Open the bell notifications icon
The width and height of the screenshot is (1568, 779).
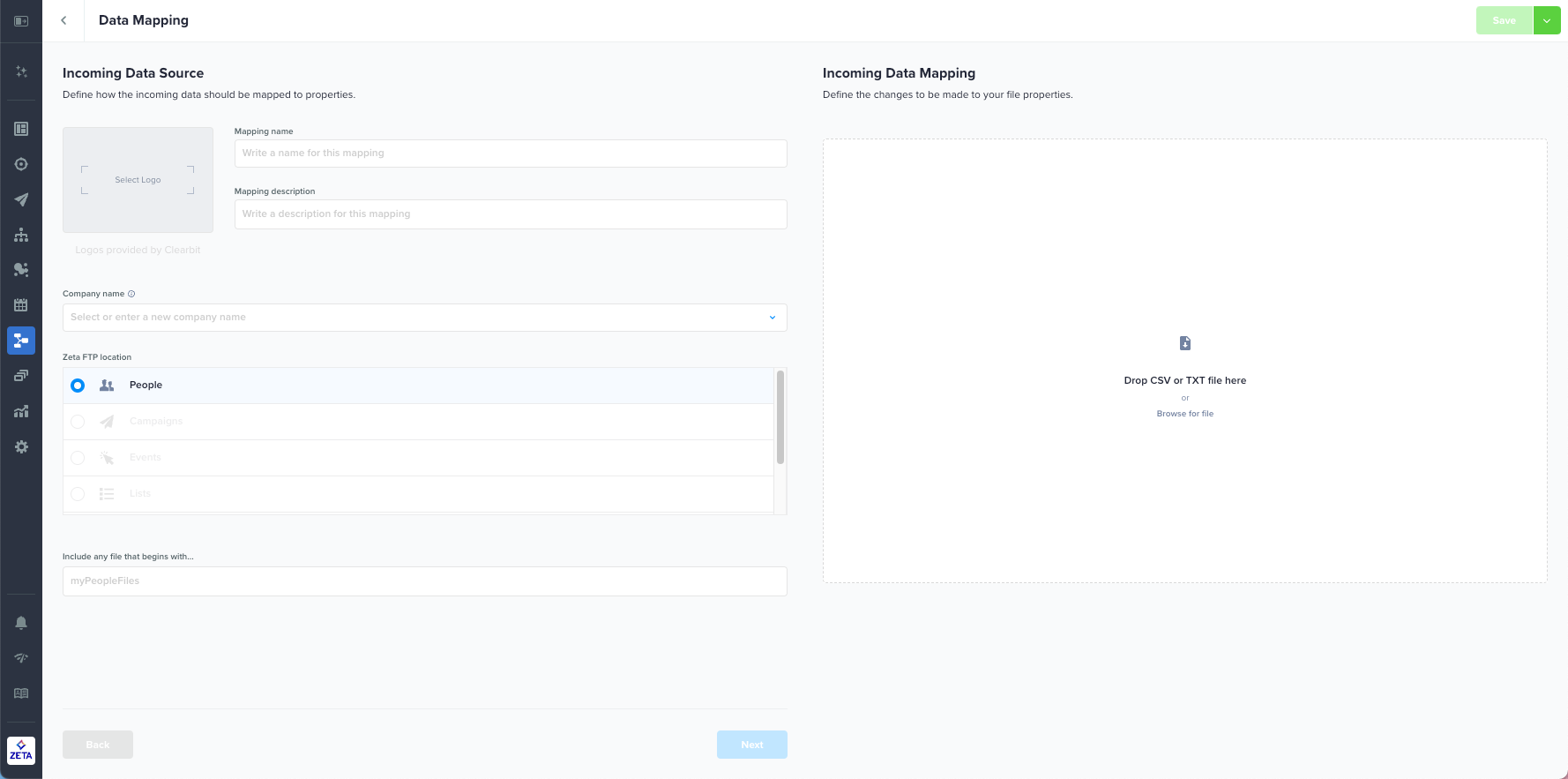[21, 623]
